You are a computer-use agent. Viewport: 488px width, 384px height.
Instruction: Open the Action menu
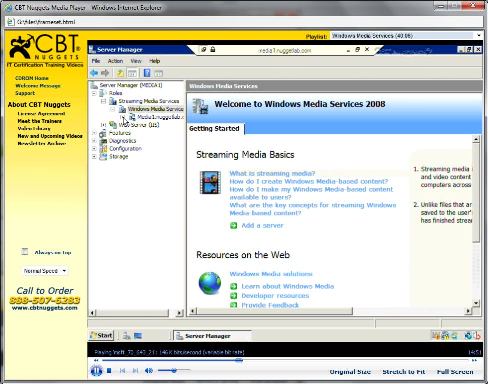tap(115, 61)
